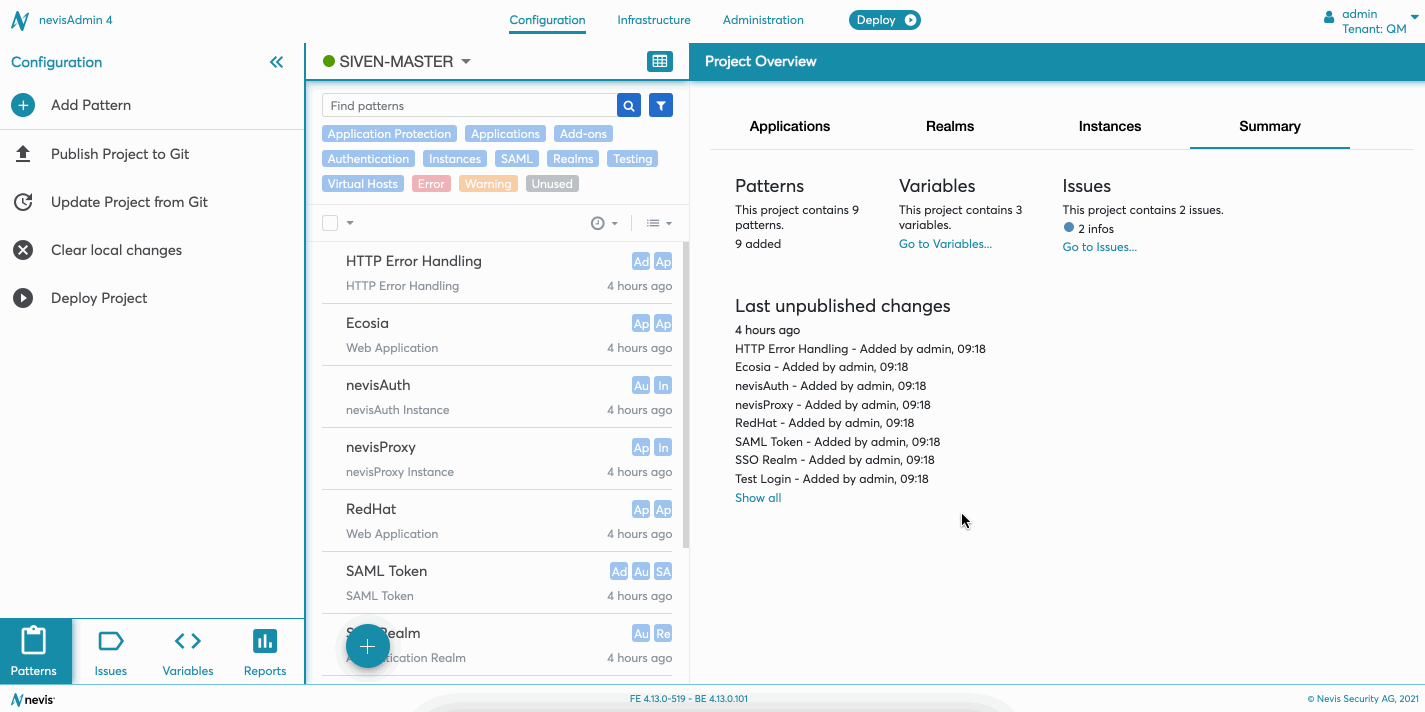Click the Clear local changes X icon
The image size is (1425, 712).
pos(23,250)
